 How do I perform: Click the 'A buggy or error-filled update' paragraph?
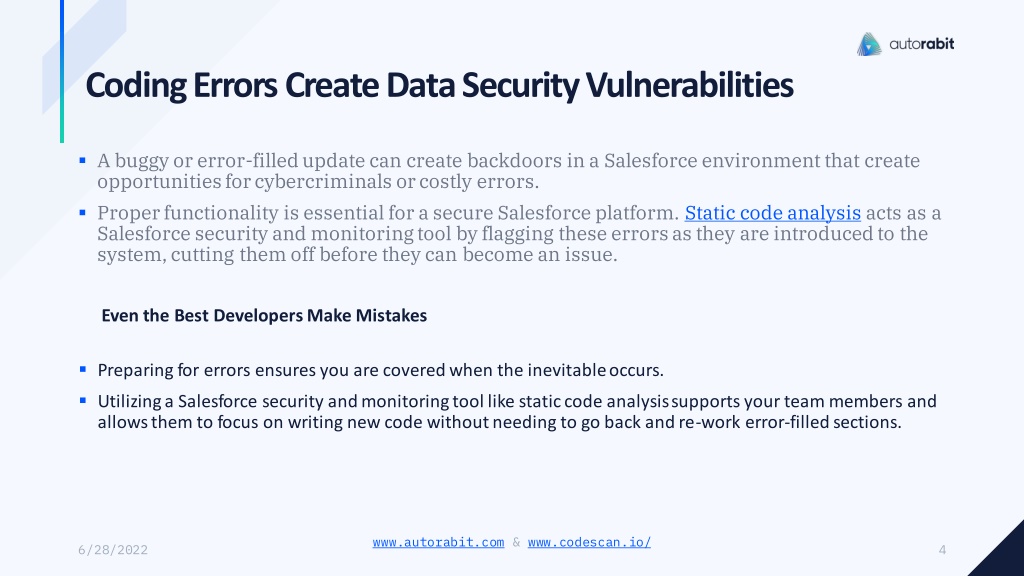pos(508,171)
